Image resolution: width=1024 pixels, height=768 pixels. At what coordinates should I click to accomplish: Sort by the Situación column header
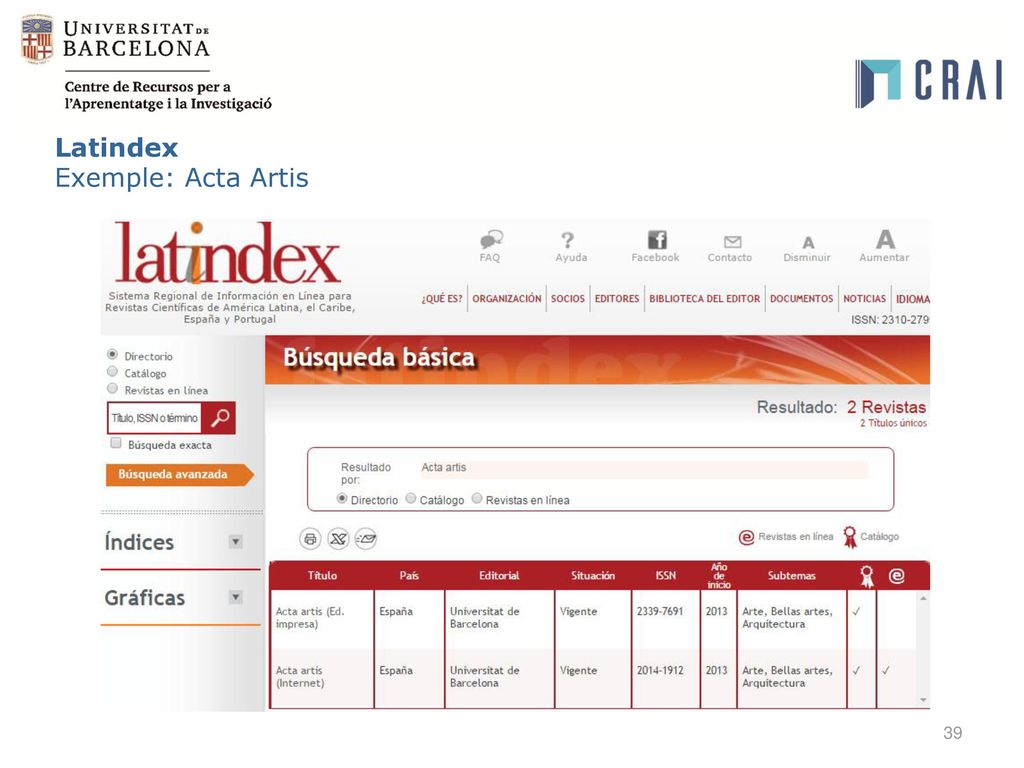coord(593,575)
